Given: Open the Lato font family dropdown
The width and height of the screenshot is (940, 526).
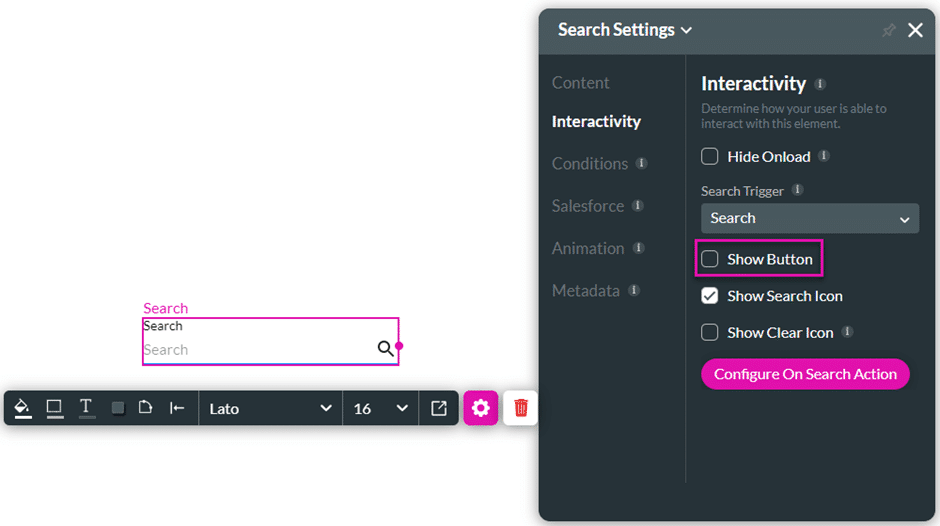Looking at the screenshot, I should (x=270, y=408).
